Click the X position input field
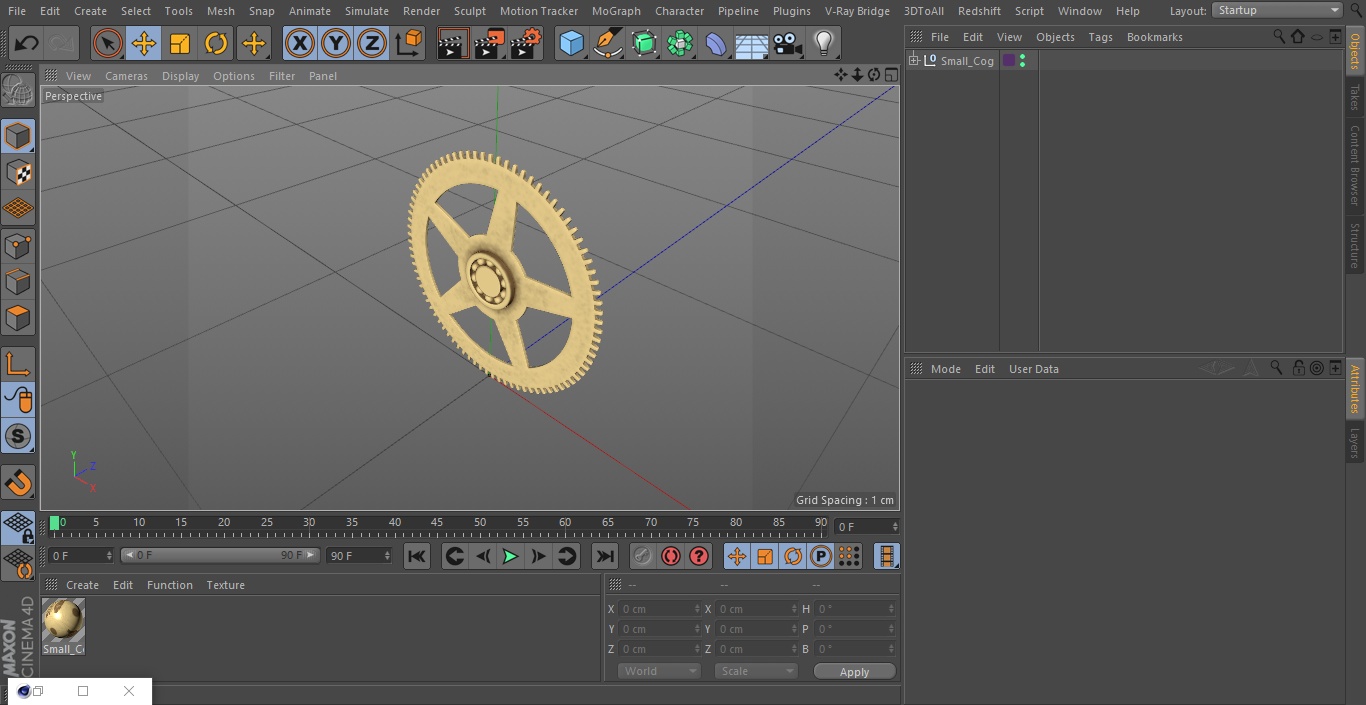Viewport: 1366px width, 705px height. click(660, 609)
